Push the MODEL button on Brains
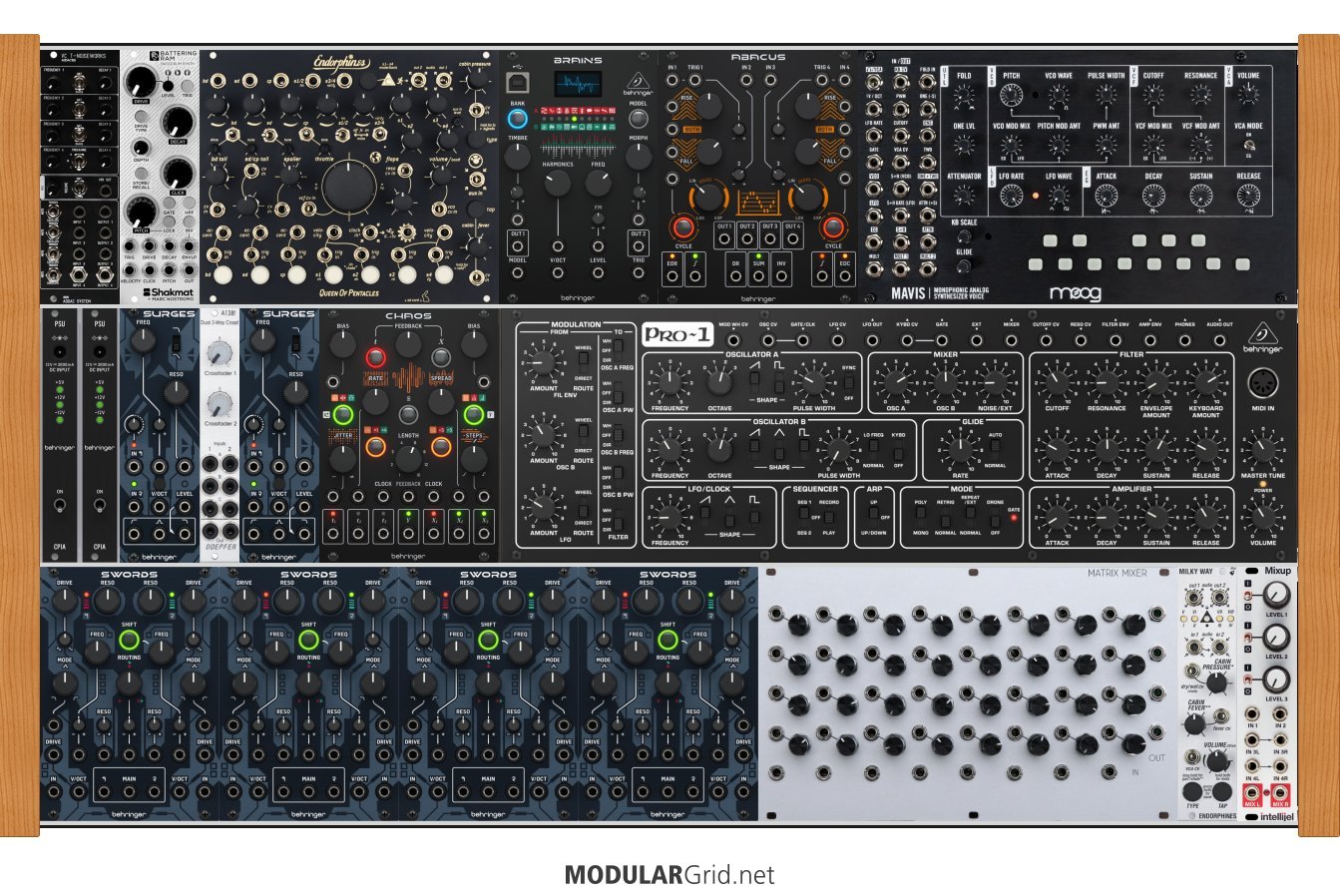The width and height of the screenshot is (1340, 896). tap(639, 120)
